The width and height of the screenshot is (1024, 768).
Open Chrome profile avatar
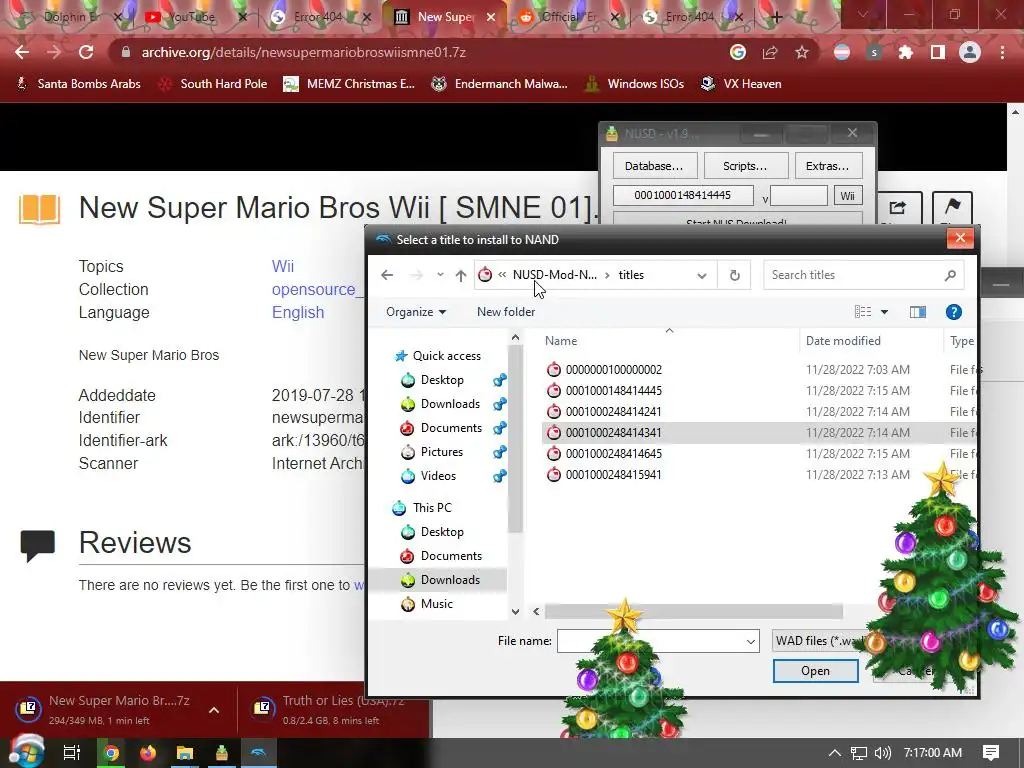(970, 52)
